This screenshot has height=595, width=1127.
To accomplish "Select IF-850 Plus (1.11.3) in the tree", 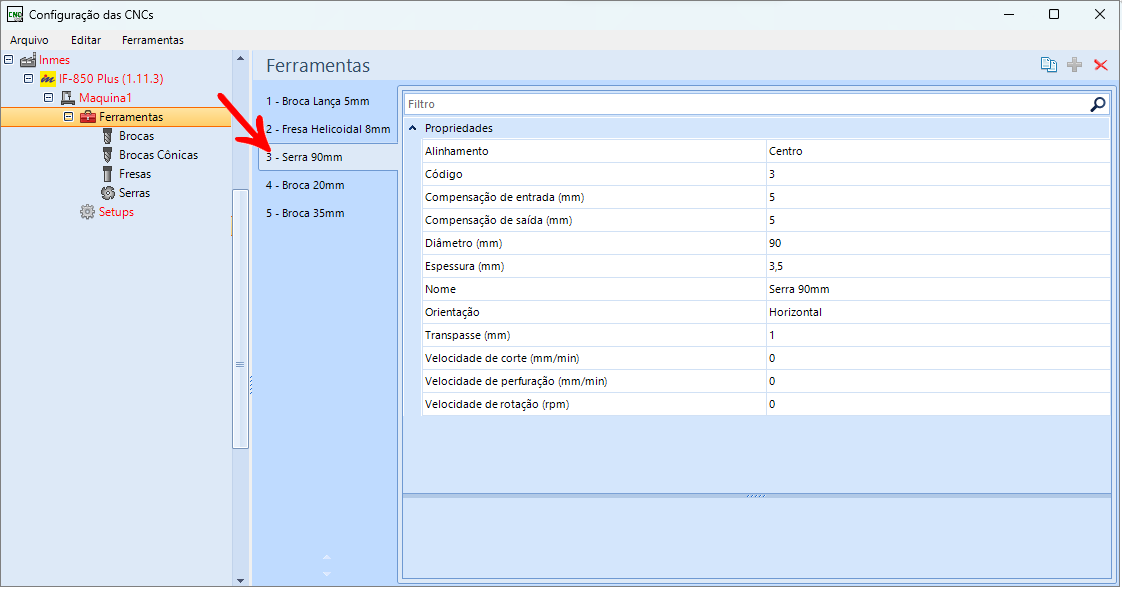I will point(111,78).
